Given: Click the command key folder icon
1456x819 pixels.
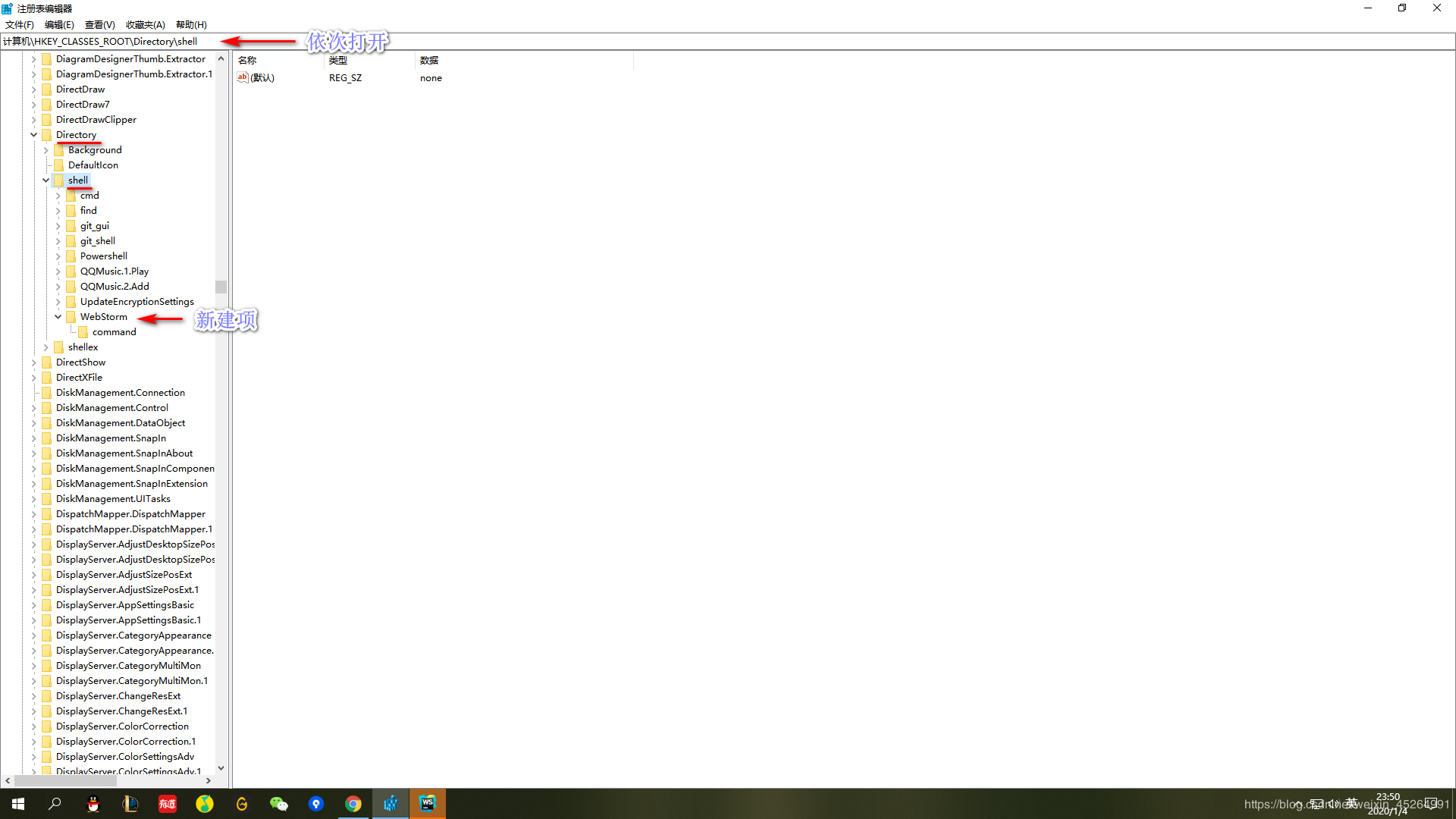Looking at the screenshot, I should 83,332.
